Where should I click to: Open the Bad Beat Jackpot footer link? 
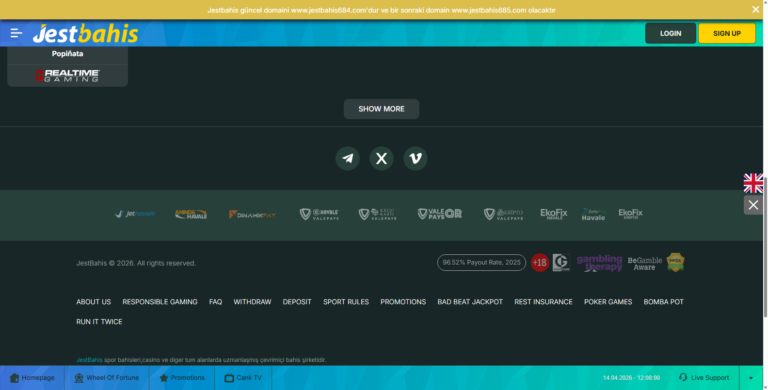(470, 302)
